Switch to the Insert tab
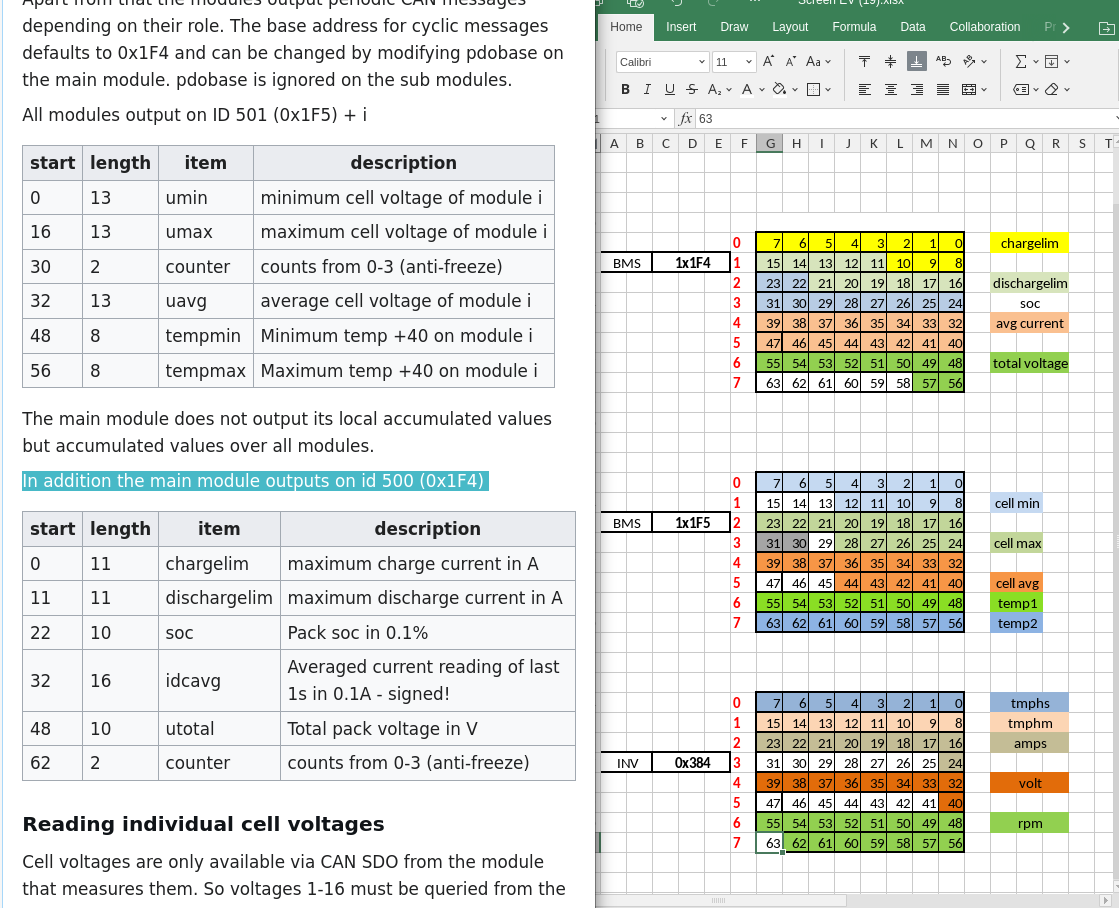Screen dimensions: 1119x908 [681, 27]
